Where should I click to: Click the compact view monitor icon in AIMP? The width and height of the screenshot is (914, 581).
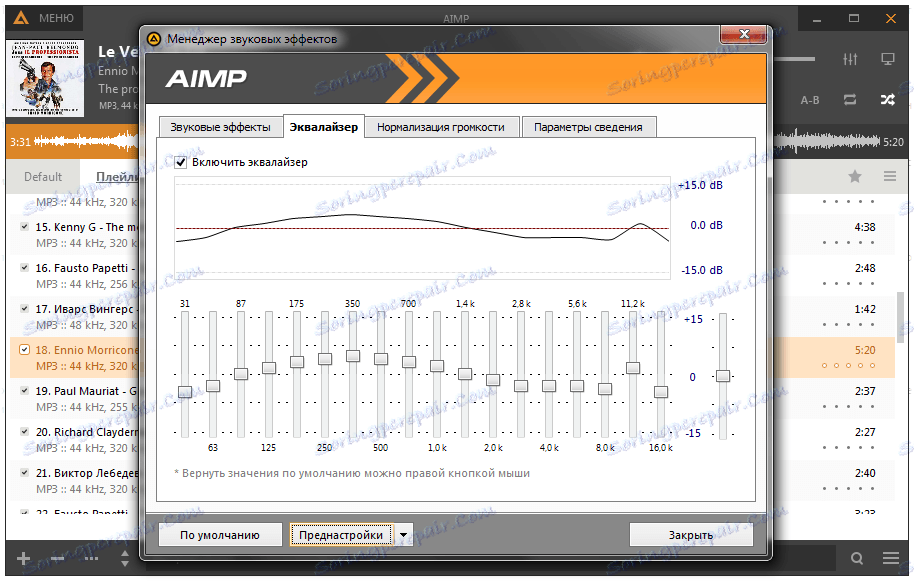pyautogui.click(x=887, y=59)
